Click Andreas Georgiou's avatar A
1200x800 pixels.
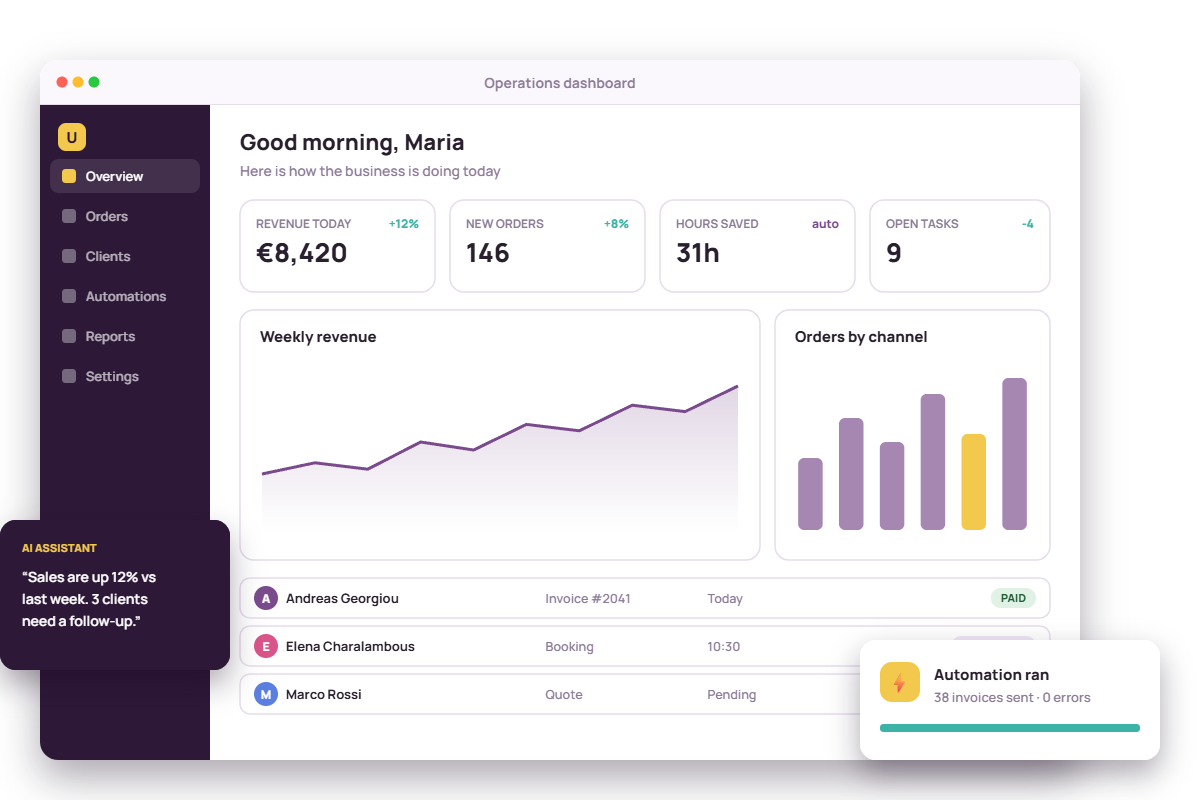(x=265, y=598)
